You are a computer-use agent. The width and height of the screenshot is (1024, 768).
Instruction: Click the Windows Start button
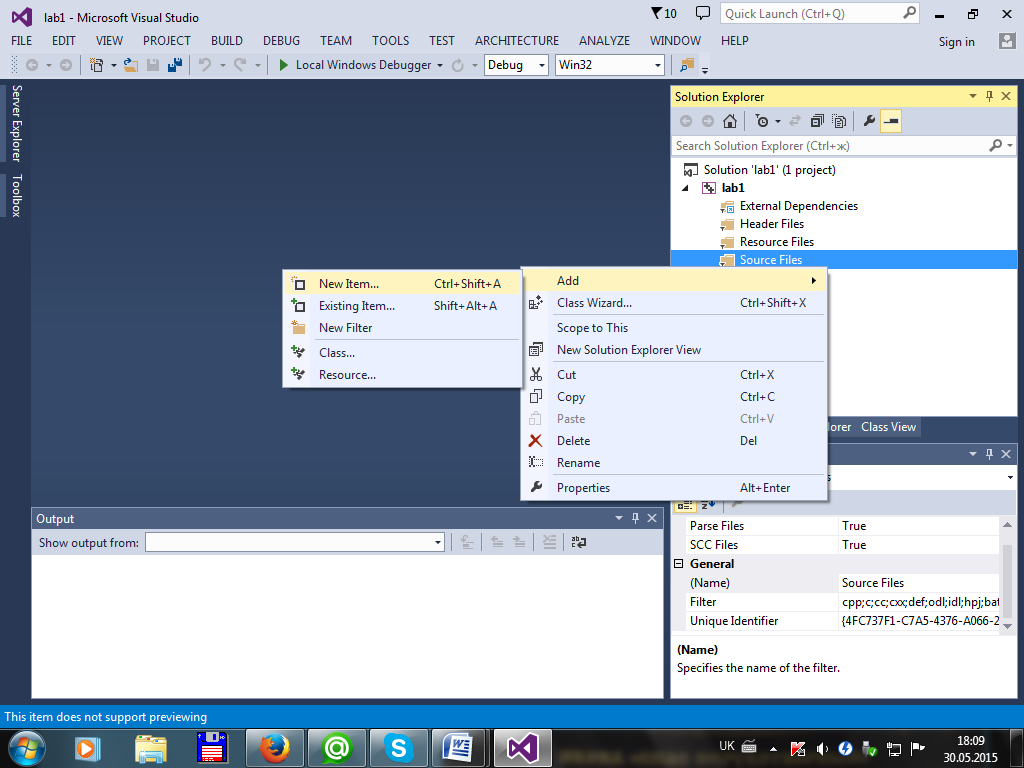[25, 748]
